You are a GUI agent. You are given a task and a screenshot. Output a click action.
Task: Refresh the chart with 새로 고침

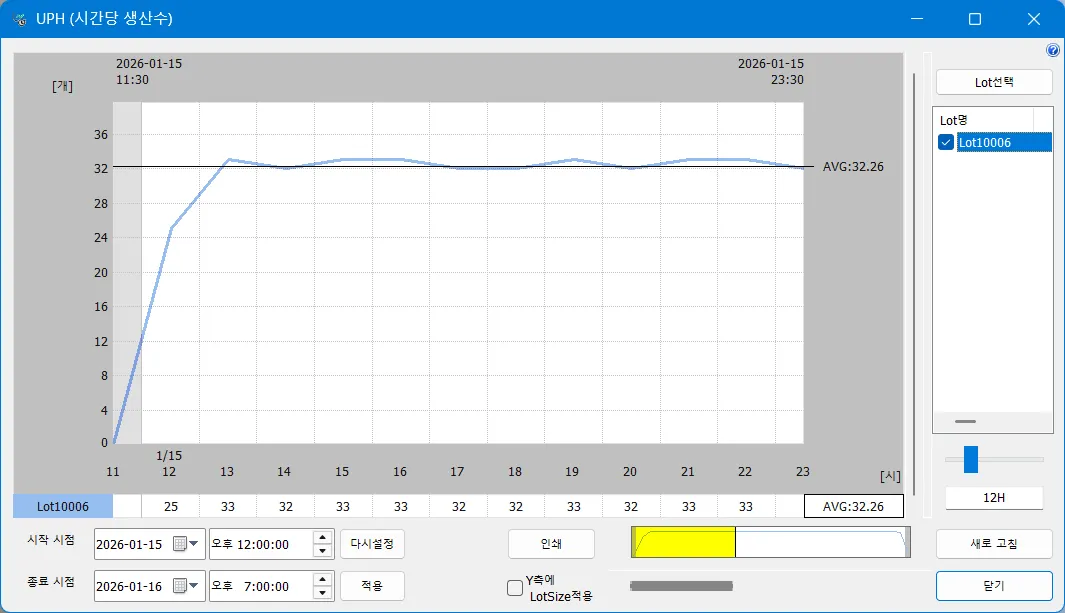click(x=993, y=543)
